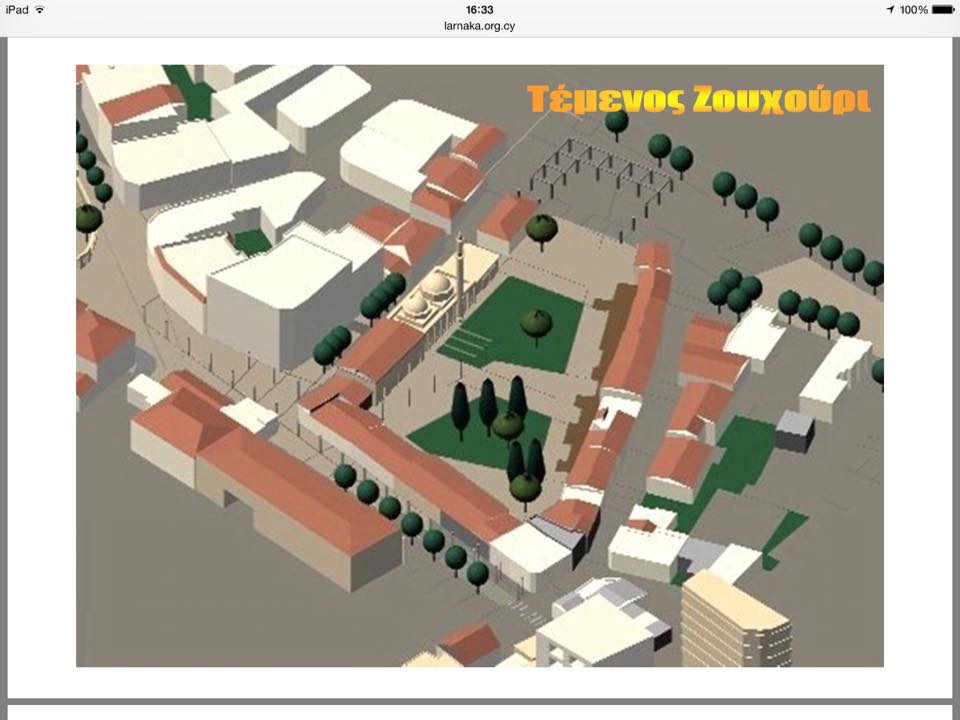The image size is (960, 720).
Task: Tap the location services arrow icon
Action: click(890, 9)
